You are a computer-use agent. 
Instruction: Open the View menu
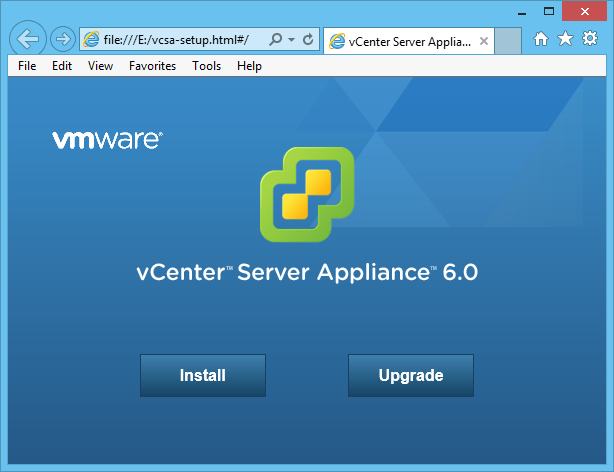[x=100, y=66]
